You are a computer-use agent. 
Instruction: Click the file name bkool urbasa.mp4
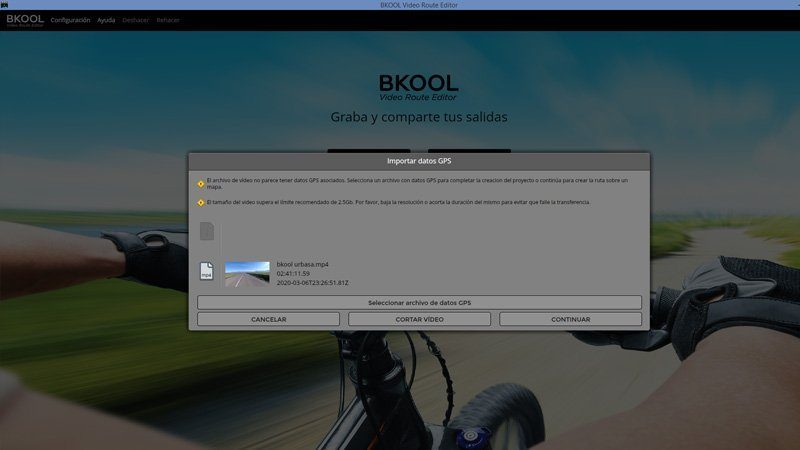303,264
